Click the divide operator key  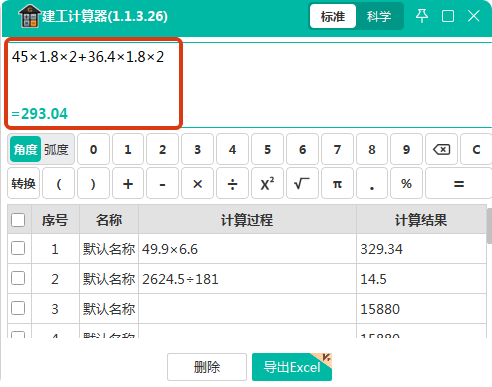[x=232, y=183]
